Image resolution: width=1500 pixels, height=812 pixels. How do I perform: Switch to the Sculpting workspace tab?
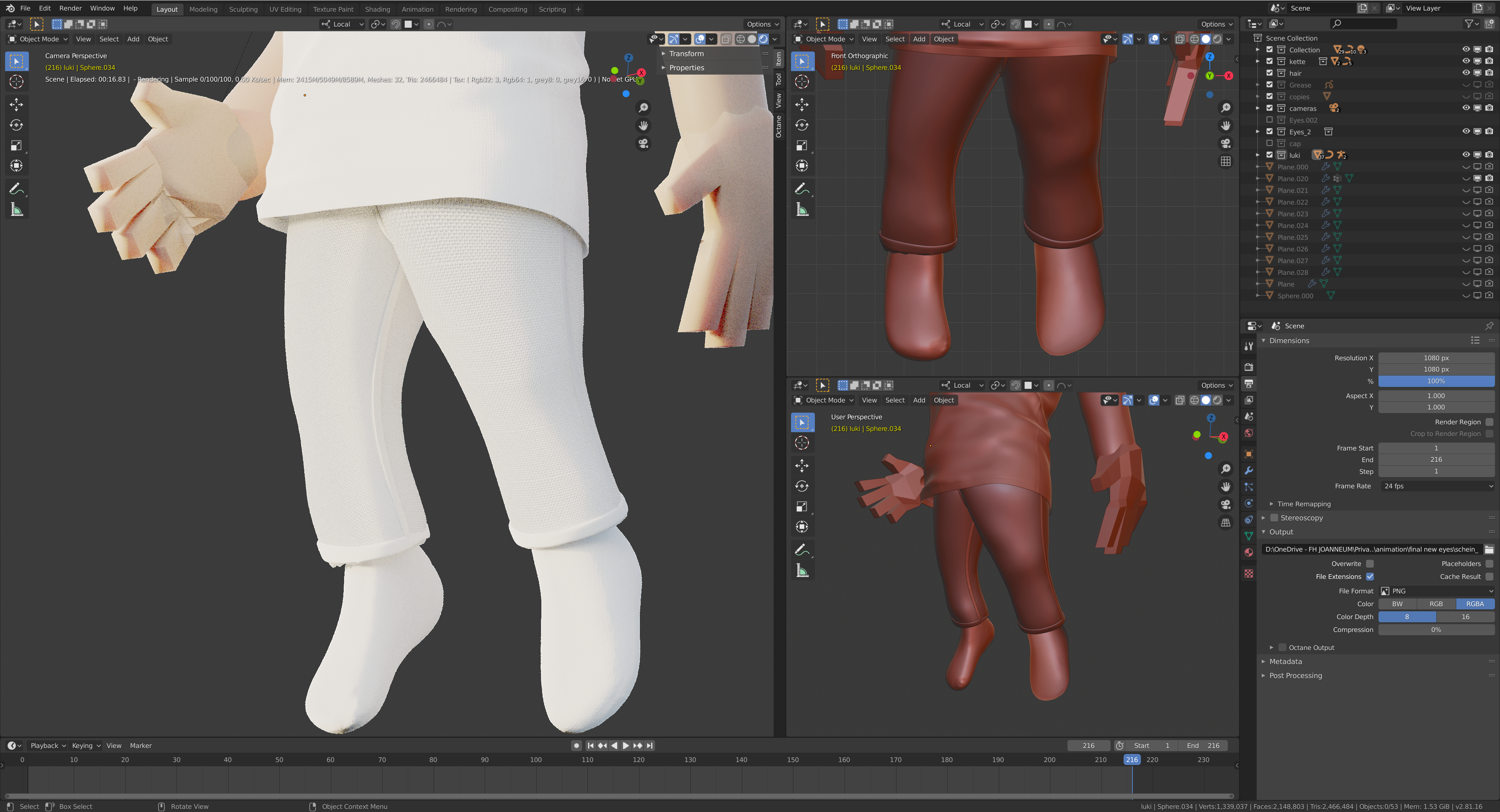tap(243, 9)
